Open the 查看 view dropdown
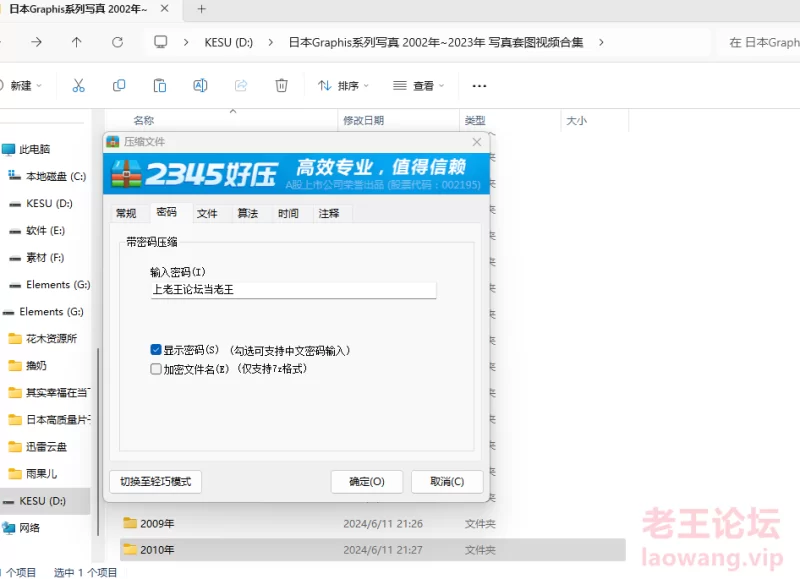Viewport: 800px width, 579px height. (418, 86)
